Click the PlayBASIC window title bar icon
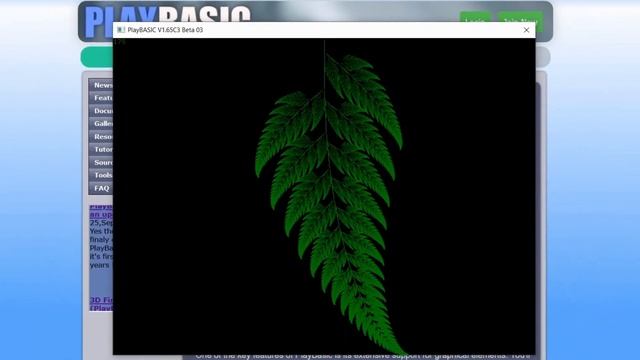This screenshot has height=360, width=640. coord(121,30)
